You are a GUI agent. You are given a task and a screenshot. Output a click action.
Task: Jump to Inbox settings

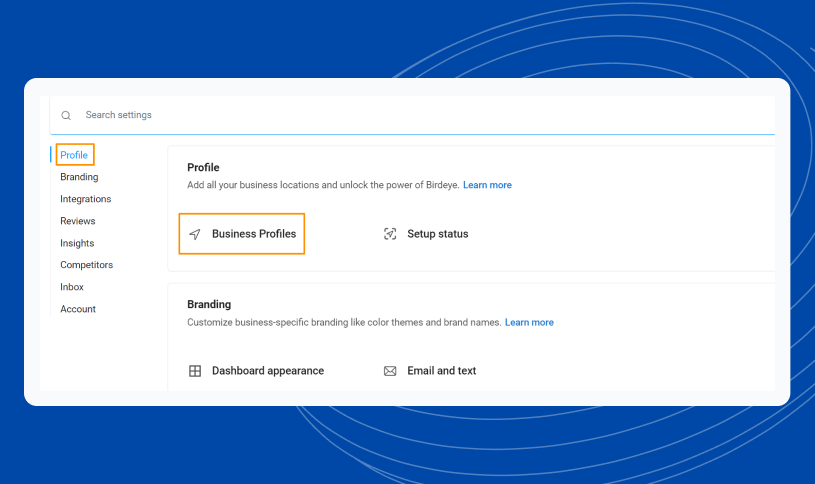tap(72, 287)
